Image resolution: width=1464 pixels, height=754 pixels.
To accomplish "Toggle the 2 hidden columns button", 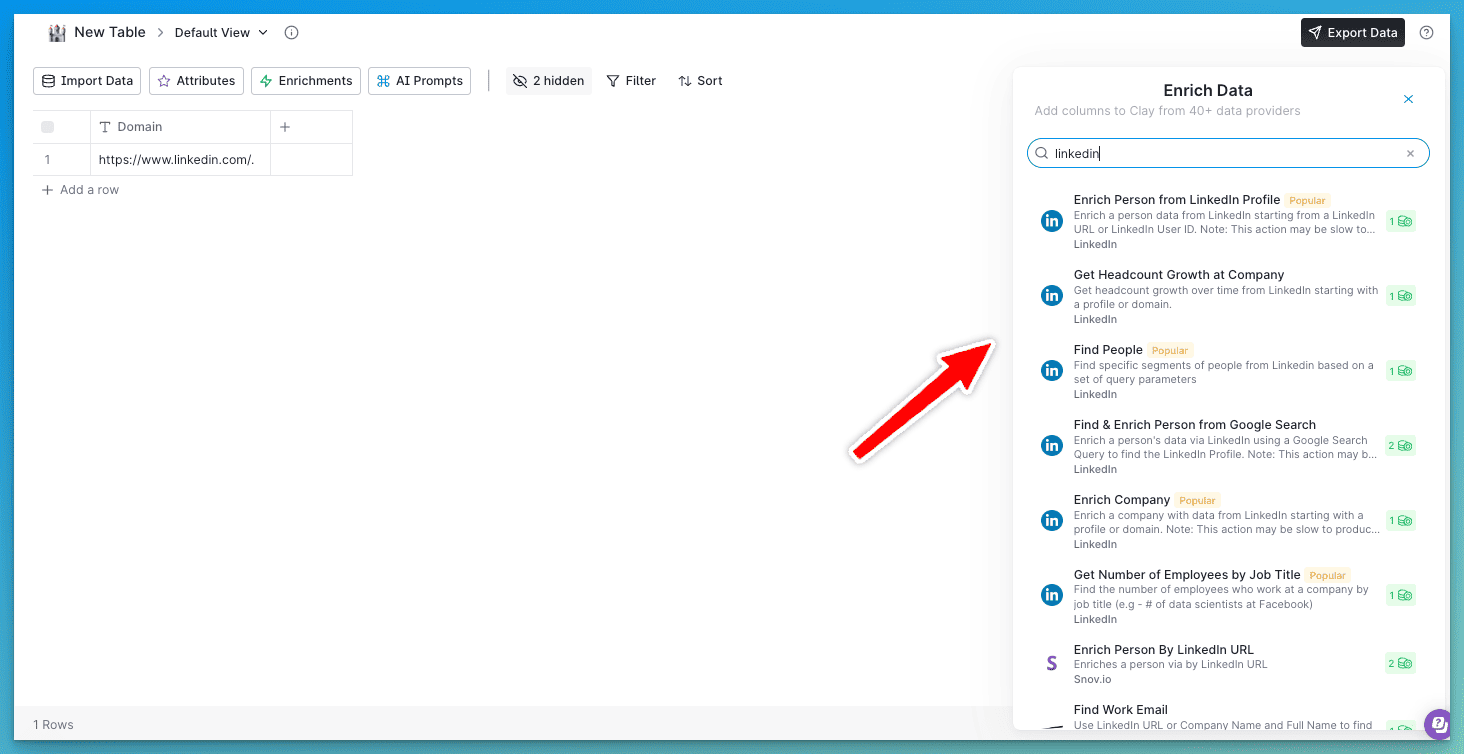I will 548,81.
